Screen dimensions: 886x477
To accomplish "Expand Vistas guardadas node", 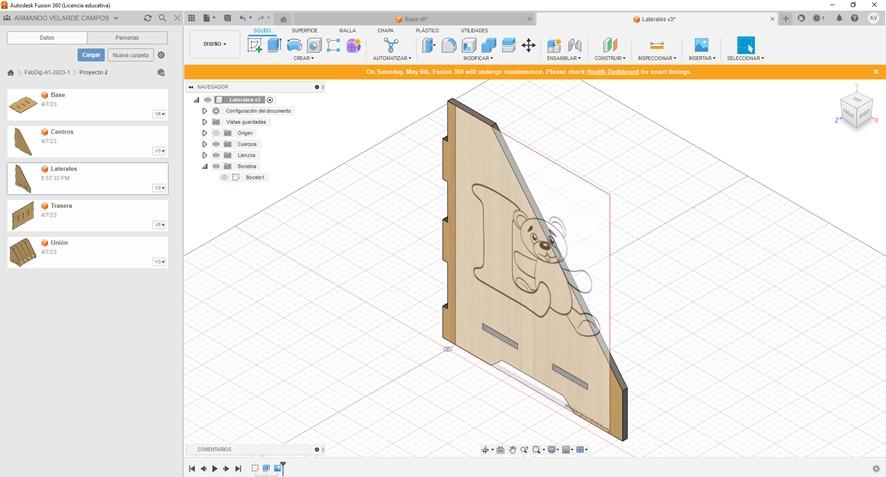I will click(x=205, y=122).
